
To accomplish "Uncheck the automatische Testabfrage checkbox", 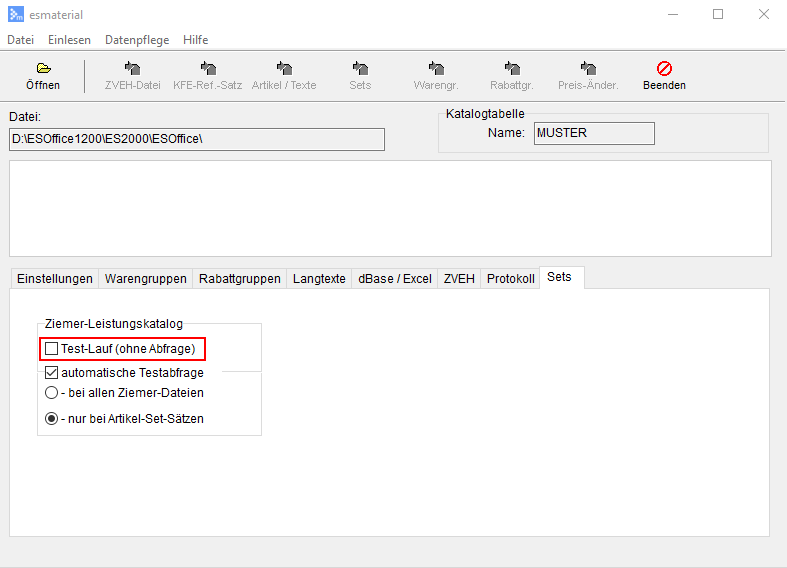I will click(x=52, y=373).
